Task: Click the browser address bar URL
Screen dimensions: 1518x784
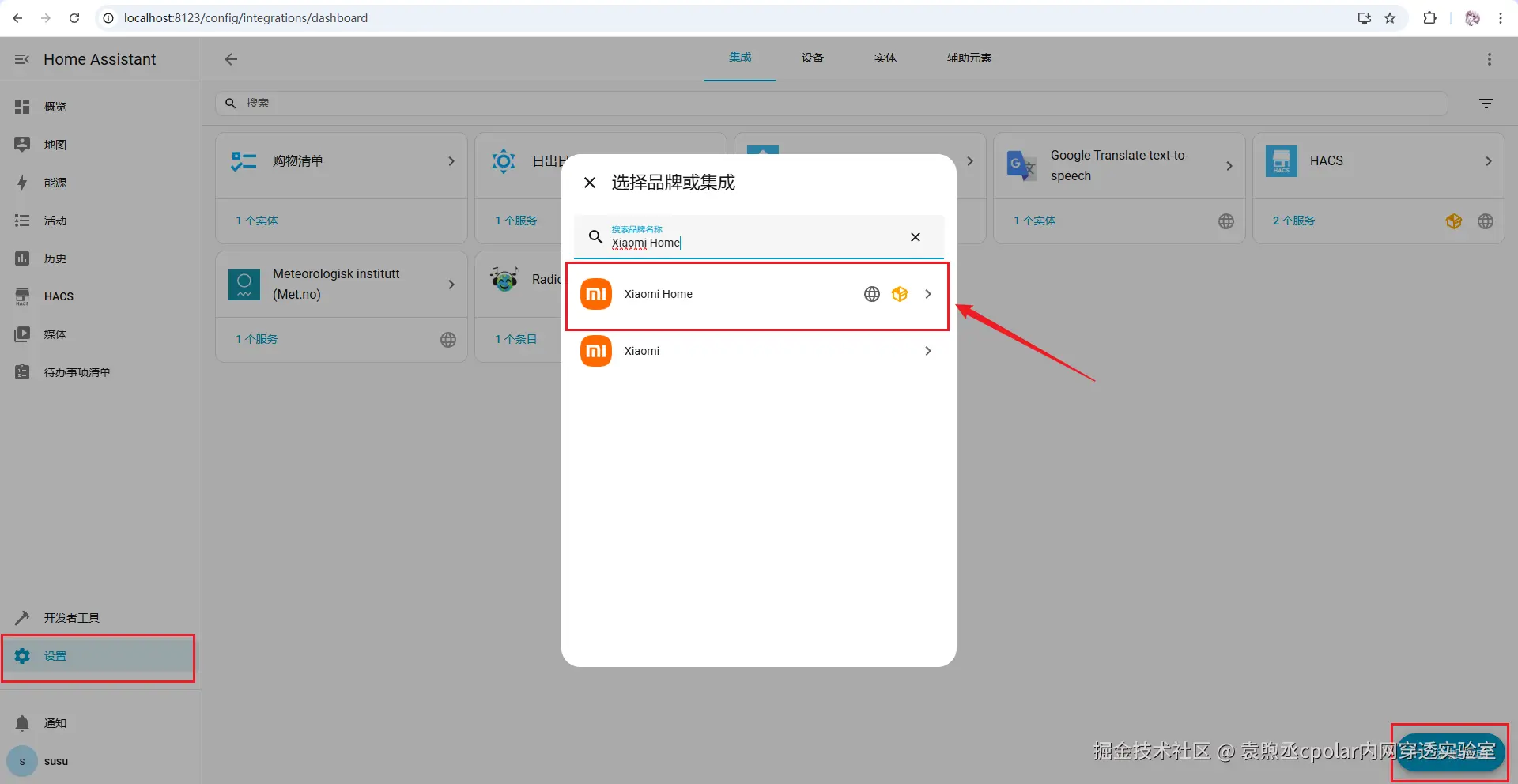Action: coord(246,18)
